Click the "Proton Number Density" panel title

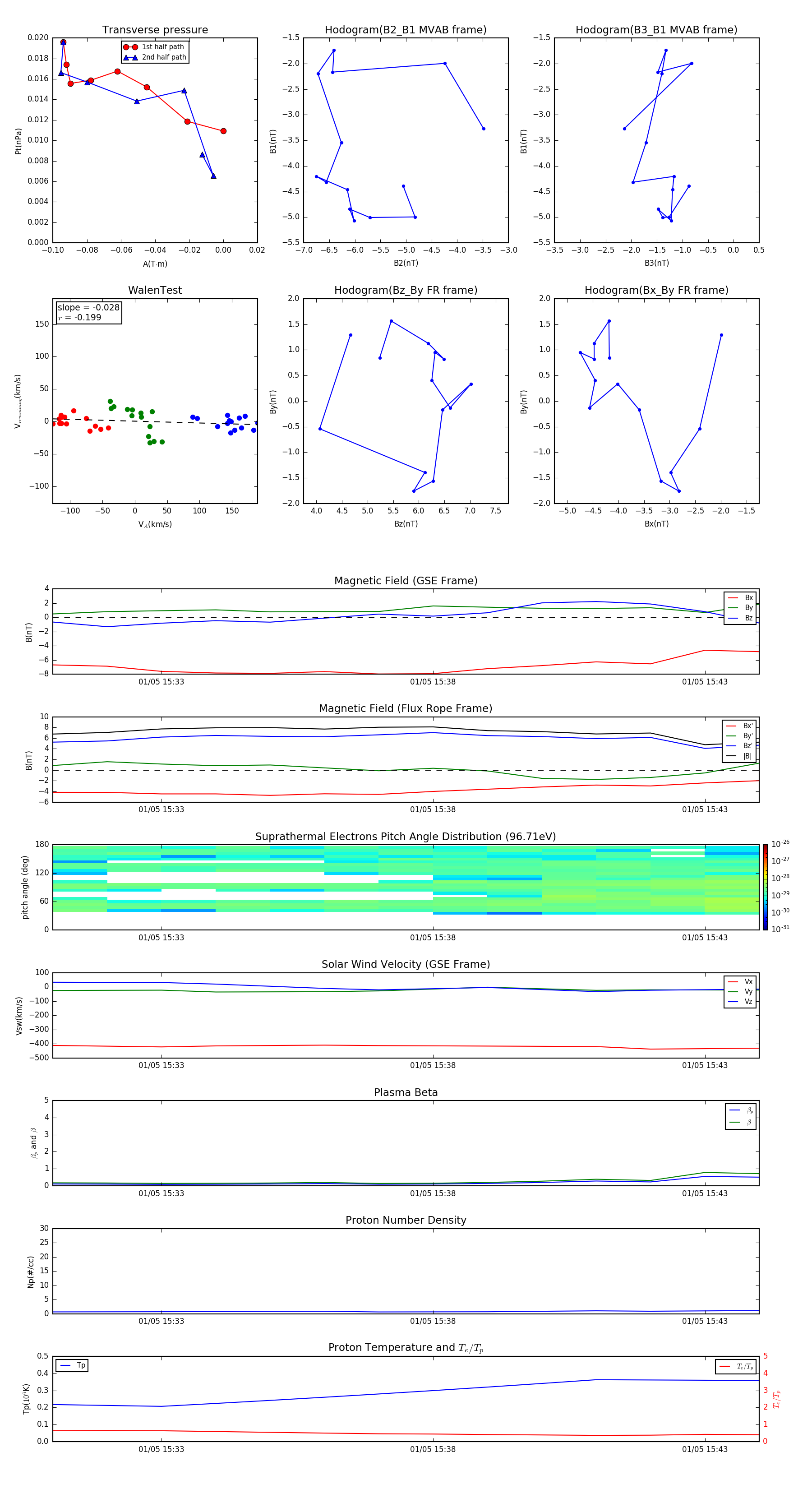(x=406, y=1220)
